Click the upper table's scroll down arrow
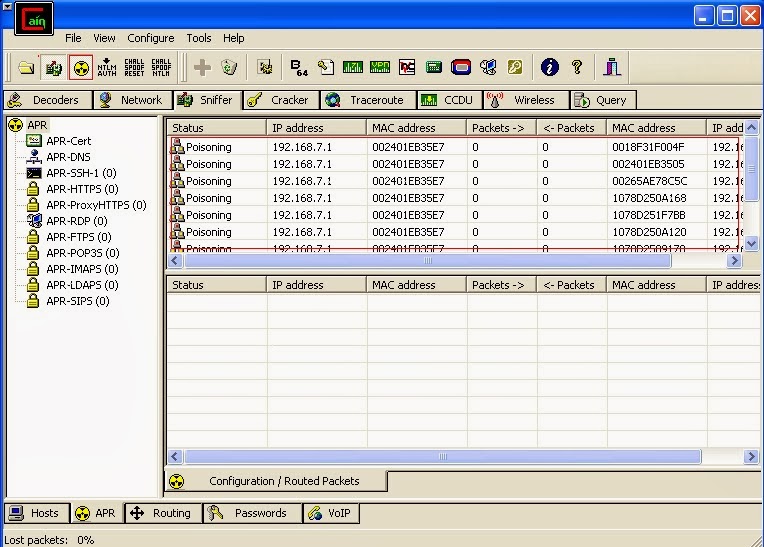 (x=751, y=243)
